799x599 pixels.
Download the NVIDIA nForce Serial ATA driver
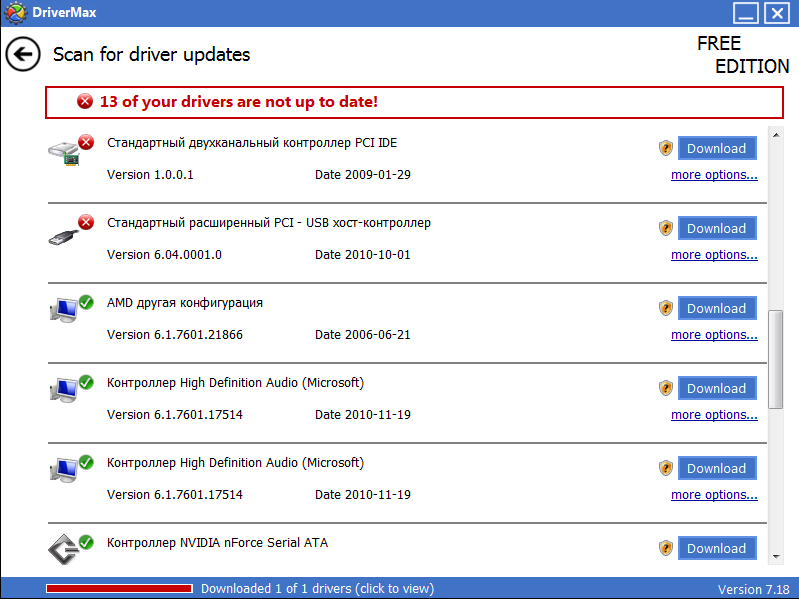point(717,548)
